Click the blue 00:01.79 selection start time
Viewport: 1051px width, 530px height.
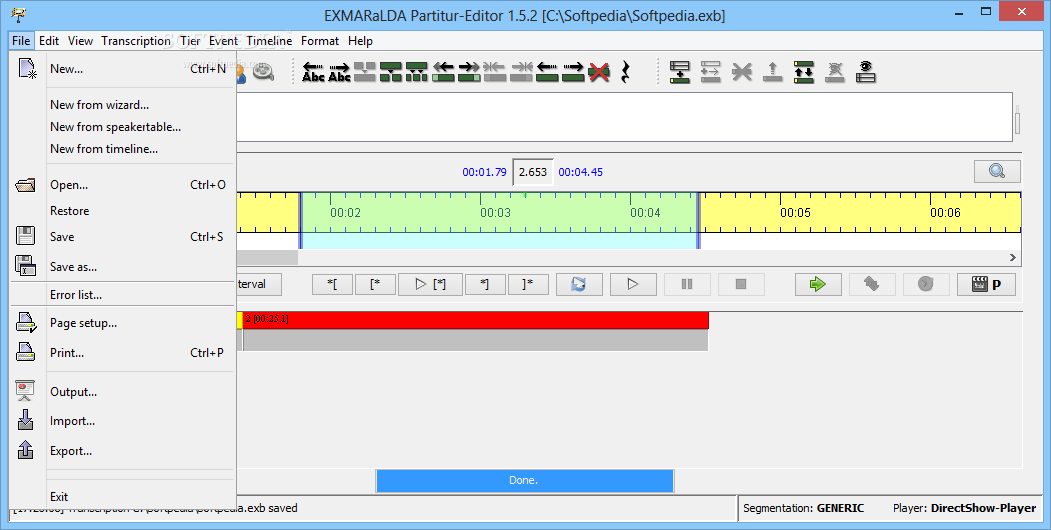[484, 172]
